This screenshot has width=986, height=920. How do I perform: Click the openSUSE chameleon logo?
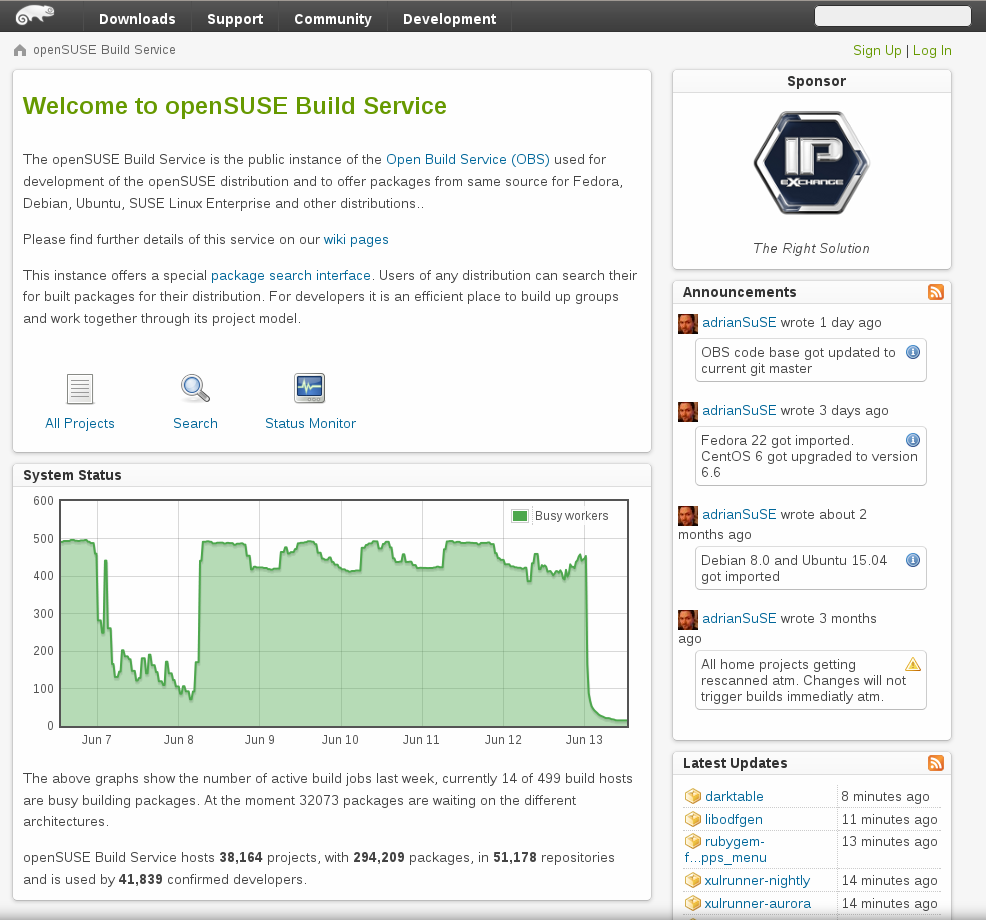click(x=35, y=15)
